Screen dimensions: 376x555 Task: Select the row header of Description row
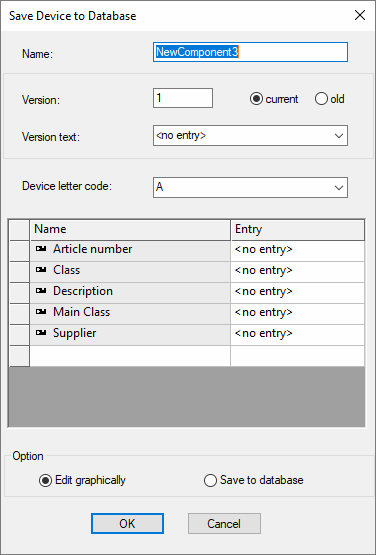pyautogui.click(x=19, y=293)
